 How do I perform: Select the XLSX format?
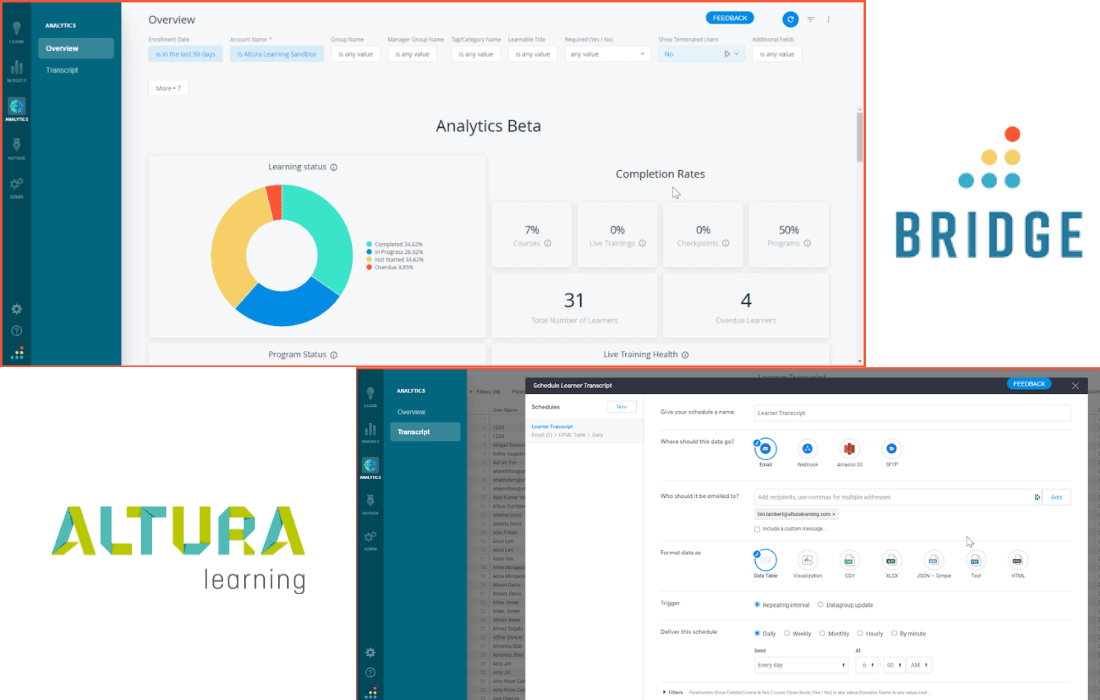(892, 561)
